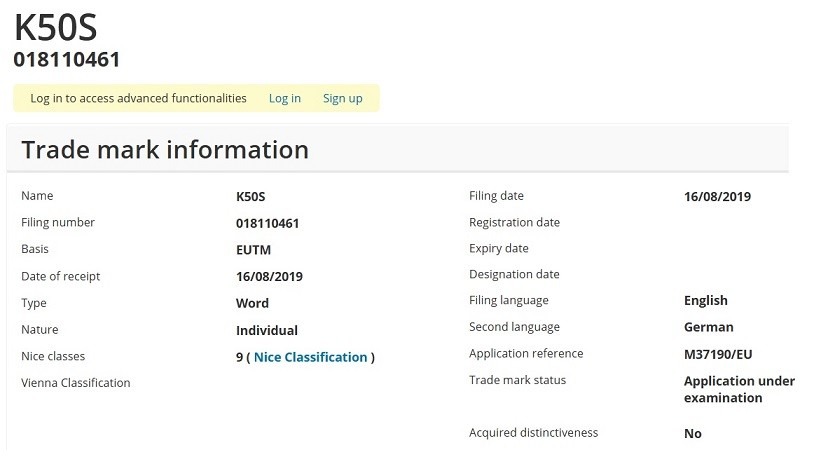Click the Log in link
The image size is (814, 450).
tap(284, 98)
